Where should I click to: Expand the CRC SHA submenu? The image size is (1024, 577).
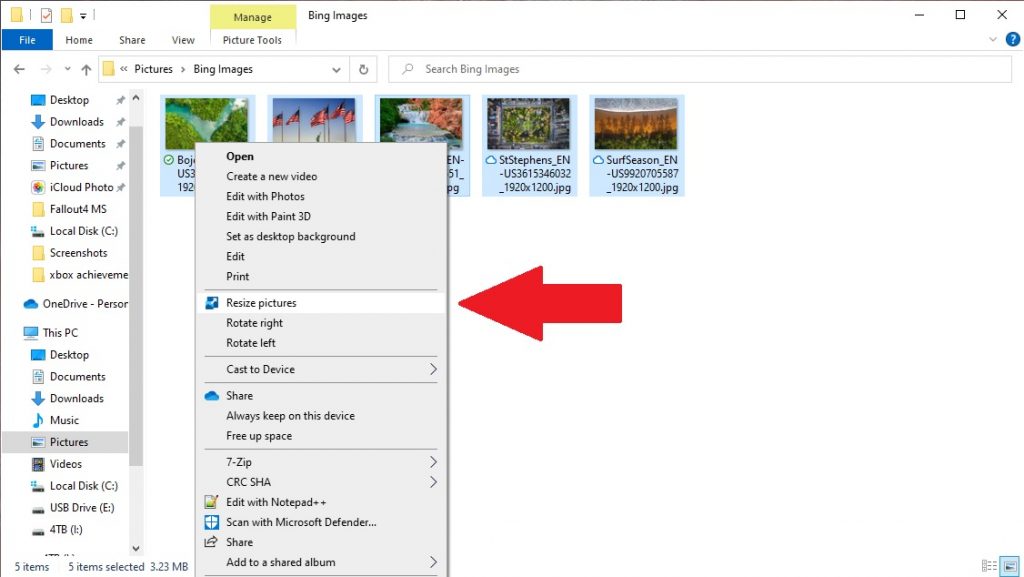tap(433, 482)
